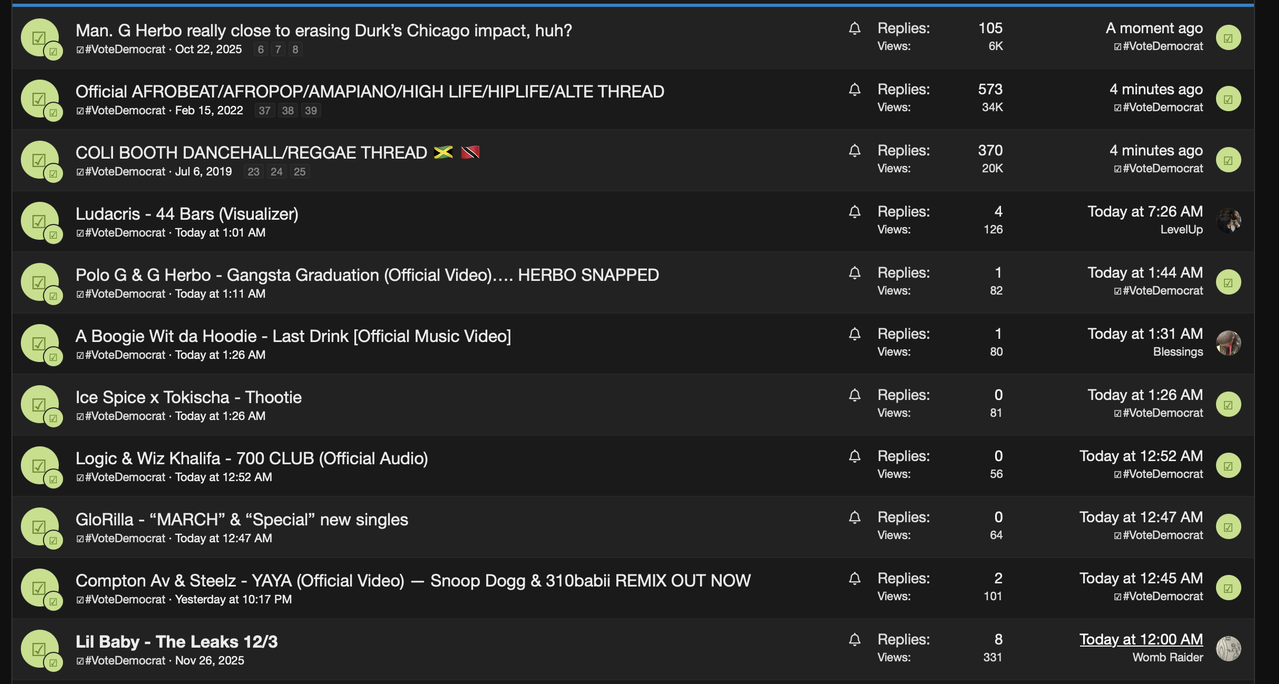Click Blessings' last-poster avatar on A Boogie row

click(x=1228, y=343)
